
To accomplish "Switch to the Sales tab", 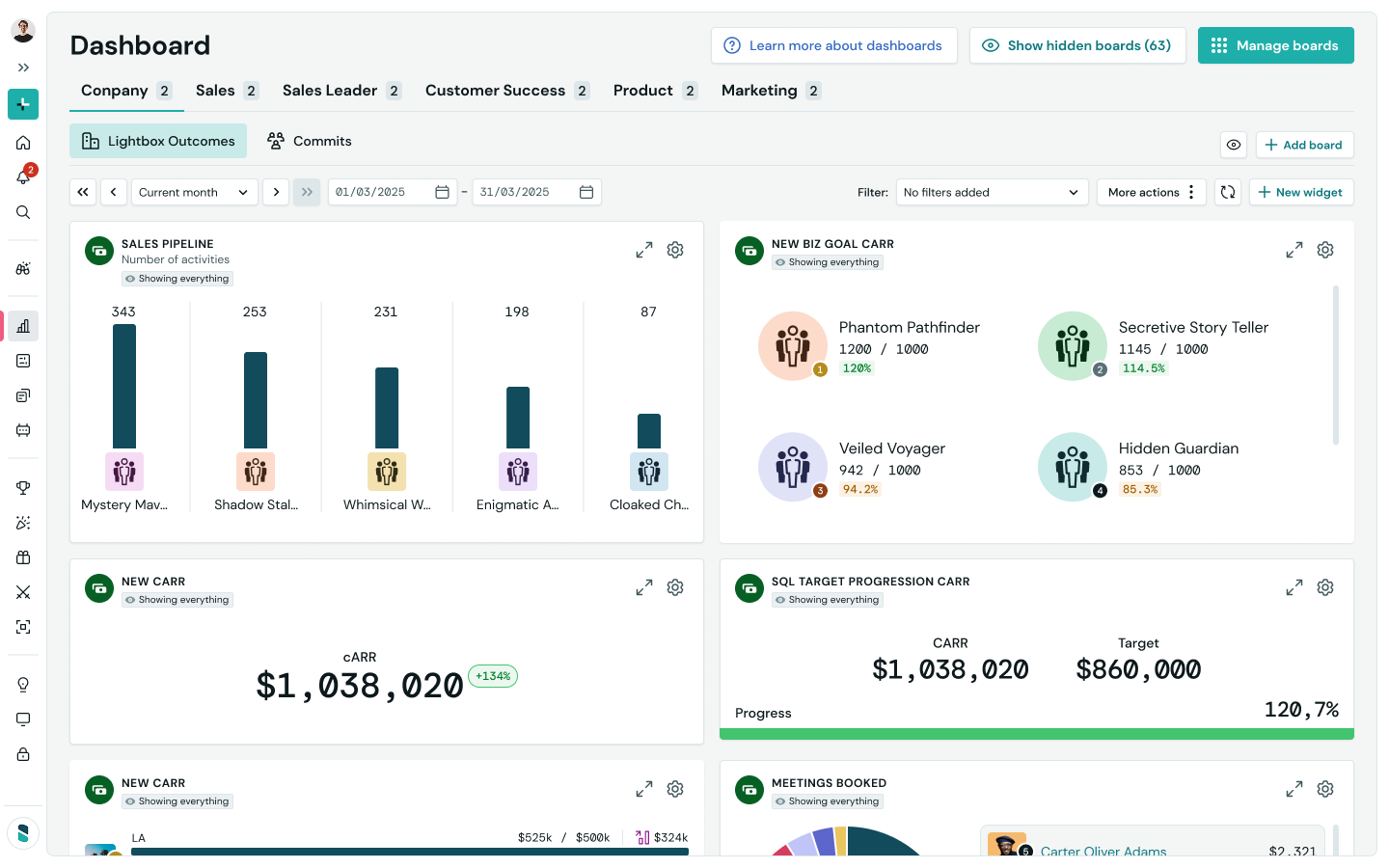I will click(x=227, y=91).
